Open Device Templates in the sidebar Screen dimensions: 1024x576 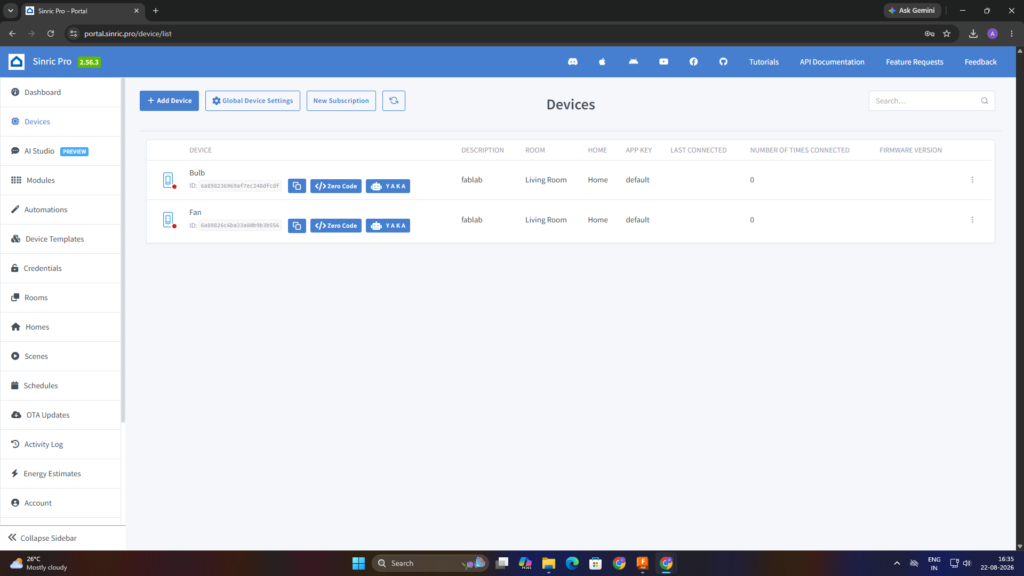click(61, 239)
